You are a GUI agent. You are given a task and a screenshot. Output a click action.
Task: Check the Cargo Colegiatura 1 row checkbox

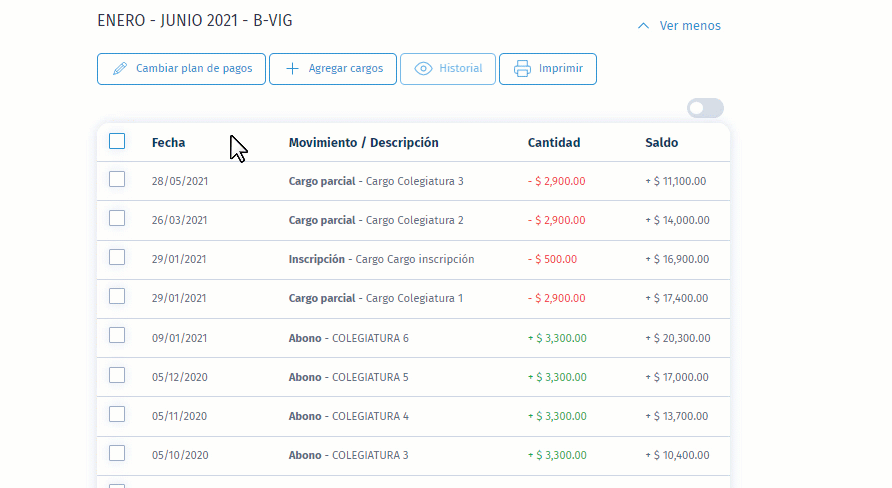tap(117, 296)
